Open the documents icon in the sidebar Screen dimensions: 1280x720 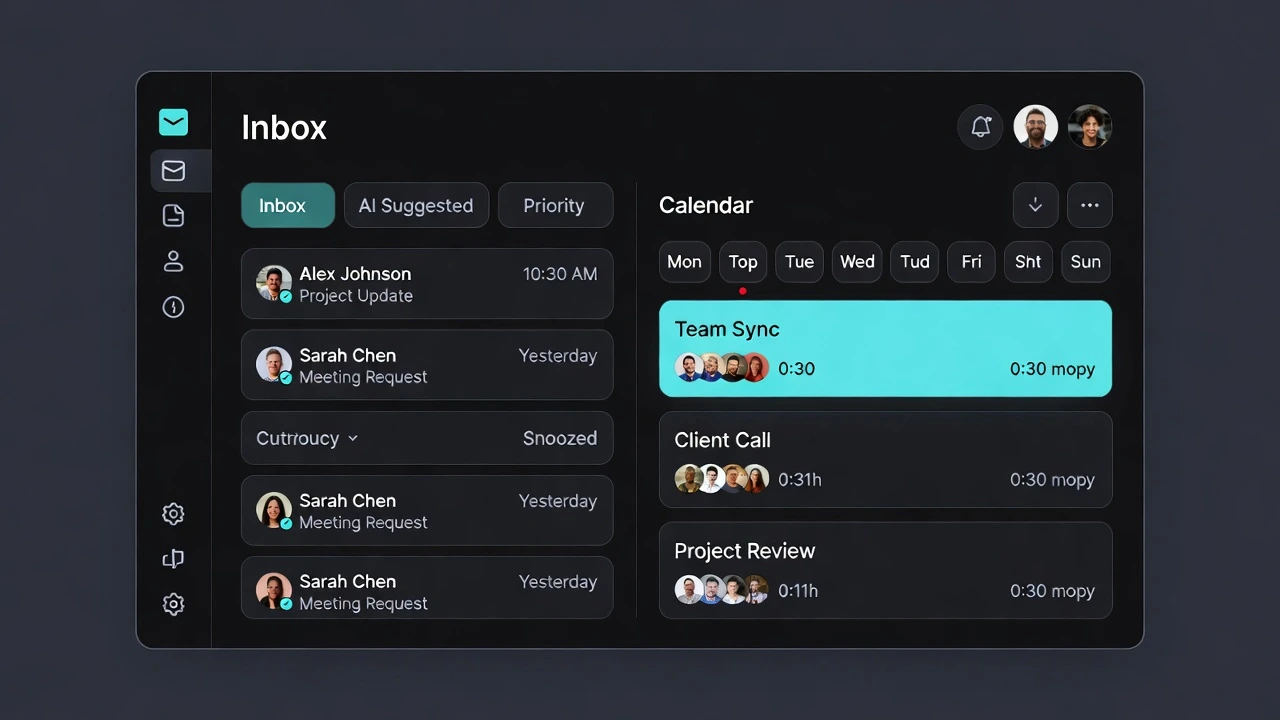pos(173,215)
